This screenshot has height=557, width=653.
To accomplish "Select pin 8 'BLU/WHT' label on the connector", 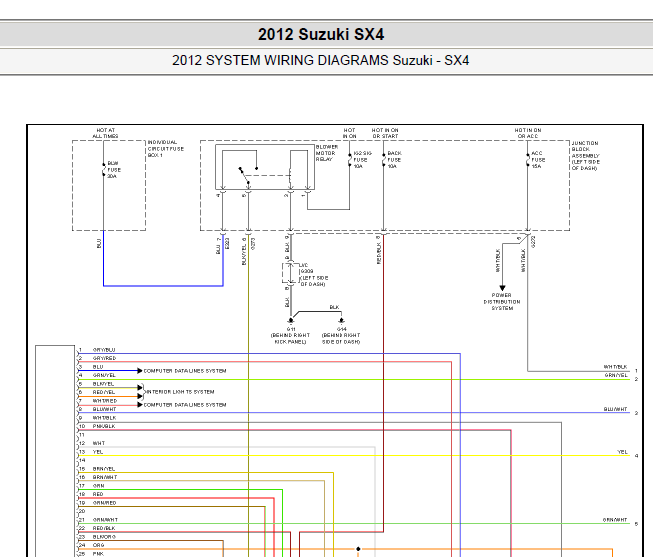I will pyautogui.click(x=105, y=410).
